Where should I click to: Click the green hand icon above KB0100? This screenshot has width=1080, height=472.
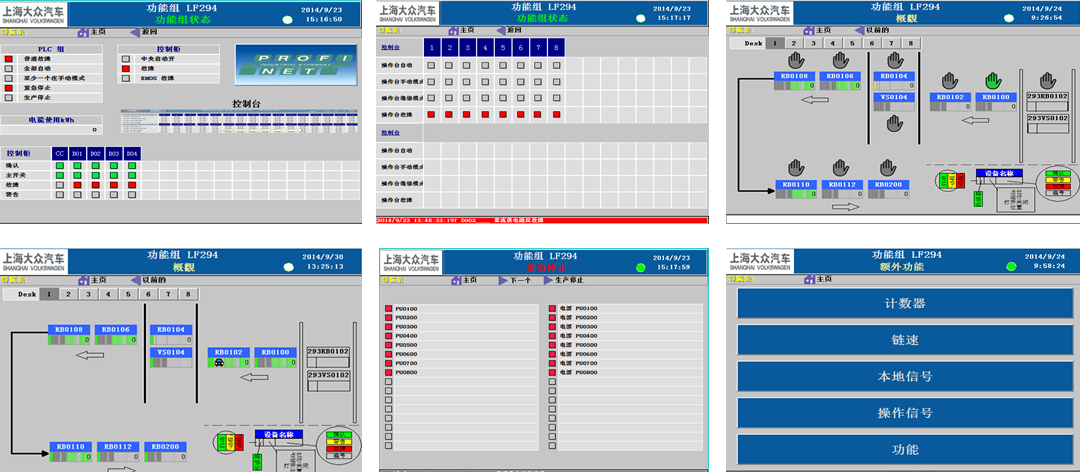coord(992,81)
